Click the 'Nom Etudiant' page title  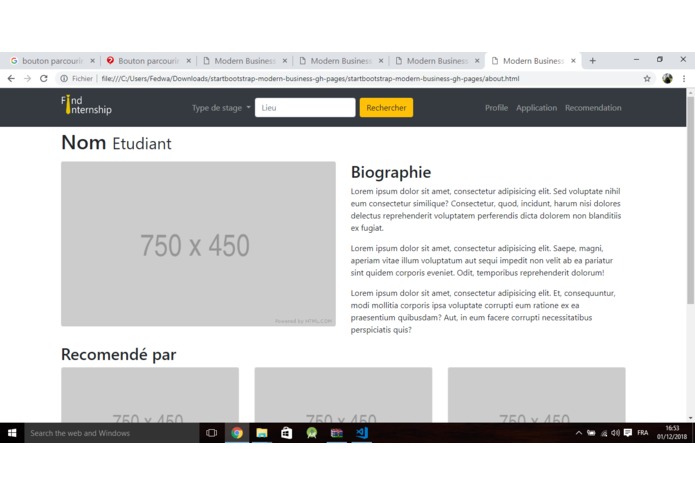tap(116, 143)
